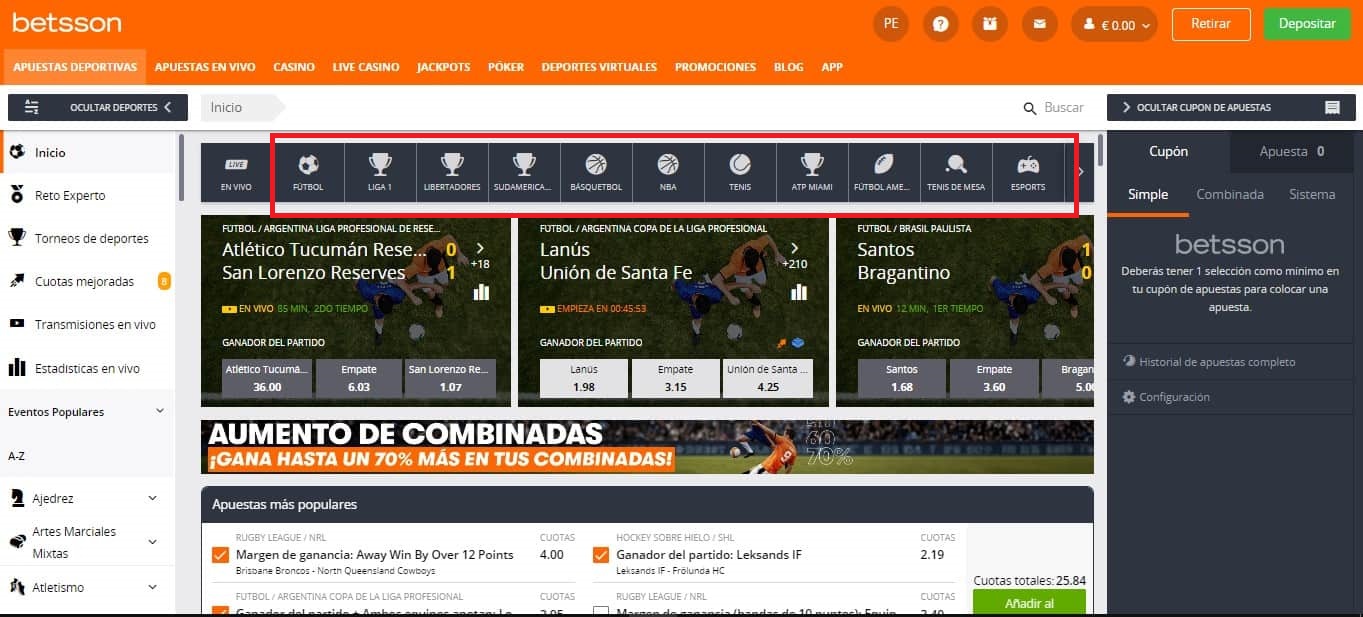Open Estadísticas en vivo in the sidebar
1363x617 pixels.
coord(87,368)
